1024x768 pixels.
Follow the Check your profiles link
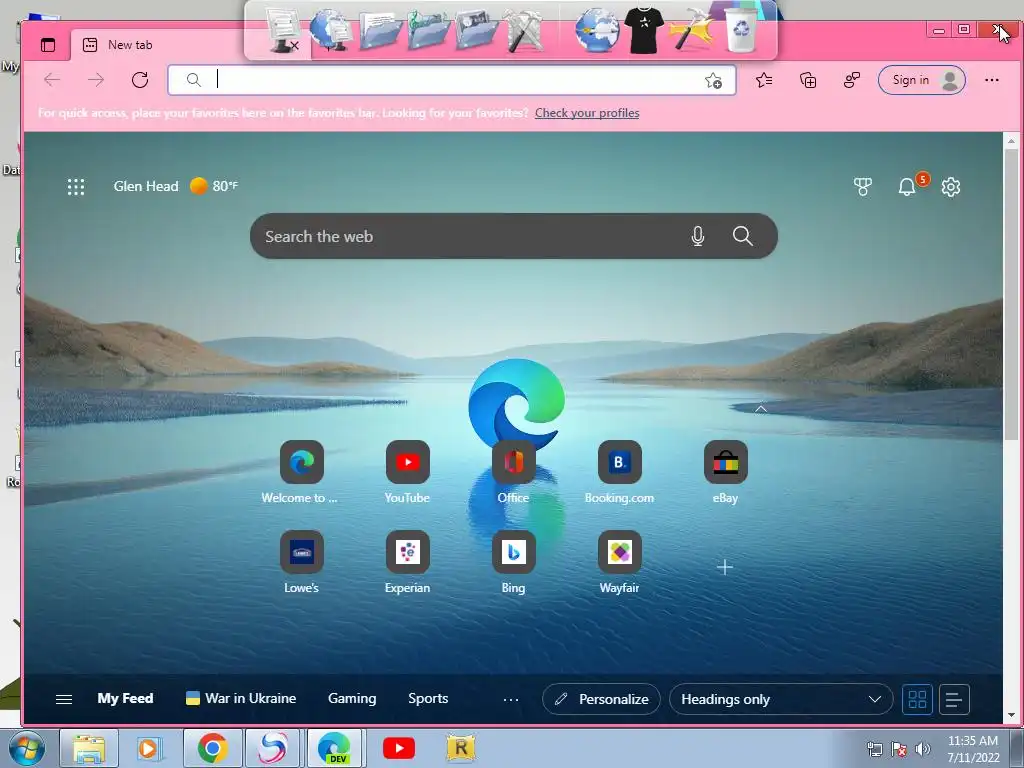(x=586, y=113)
